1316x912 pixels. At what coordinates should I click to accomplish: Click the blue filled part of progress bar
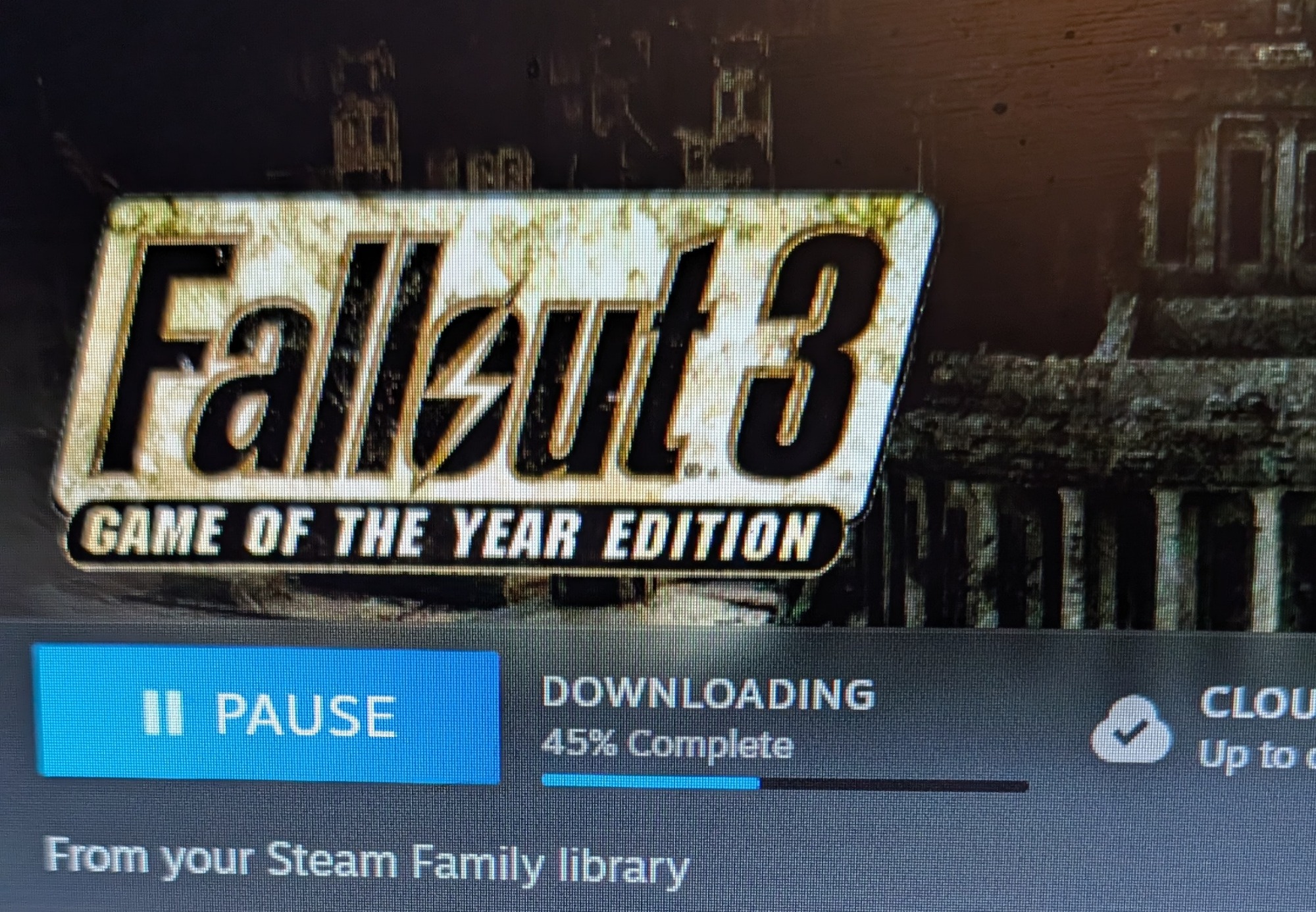pos(651,781)
